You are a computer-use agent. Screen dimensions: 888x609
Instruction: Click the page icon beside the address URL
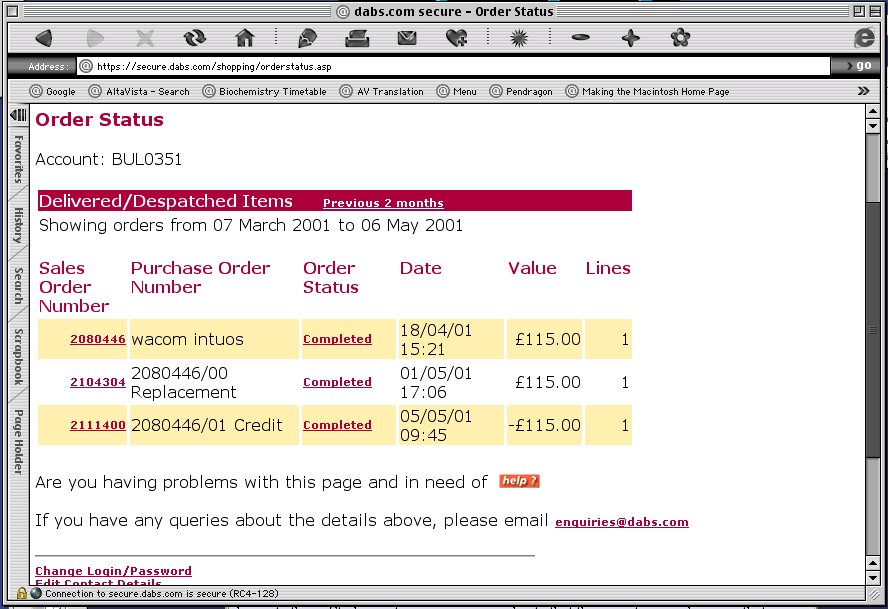pyautogui.click(x=86, y=66)
